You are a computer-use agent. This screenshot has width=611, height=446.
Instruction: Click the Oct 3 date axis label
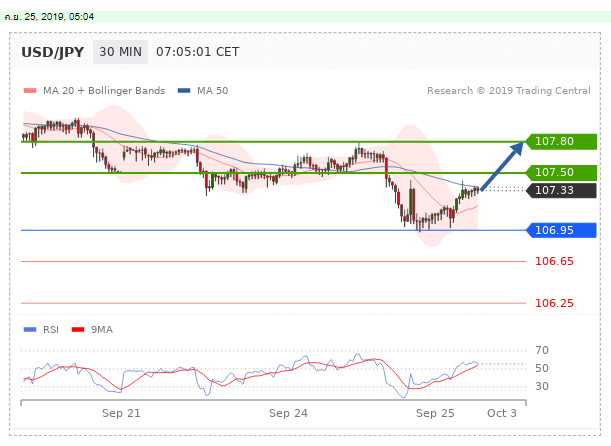502,413
